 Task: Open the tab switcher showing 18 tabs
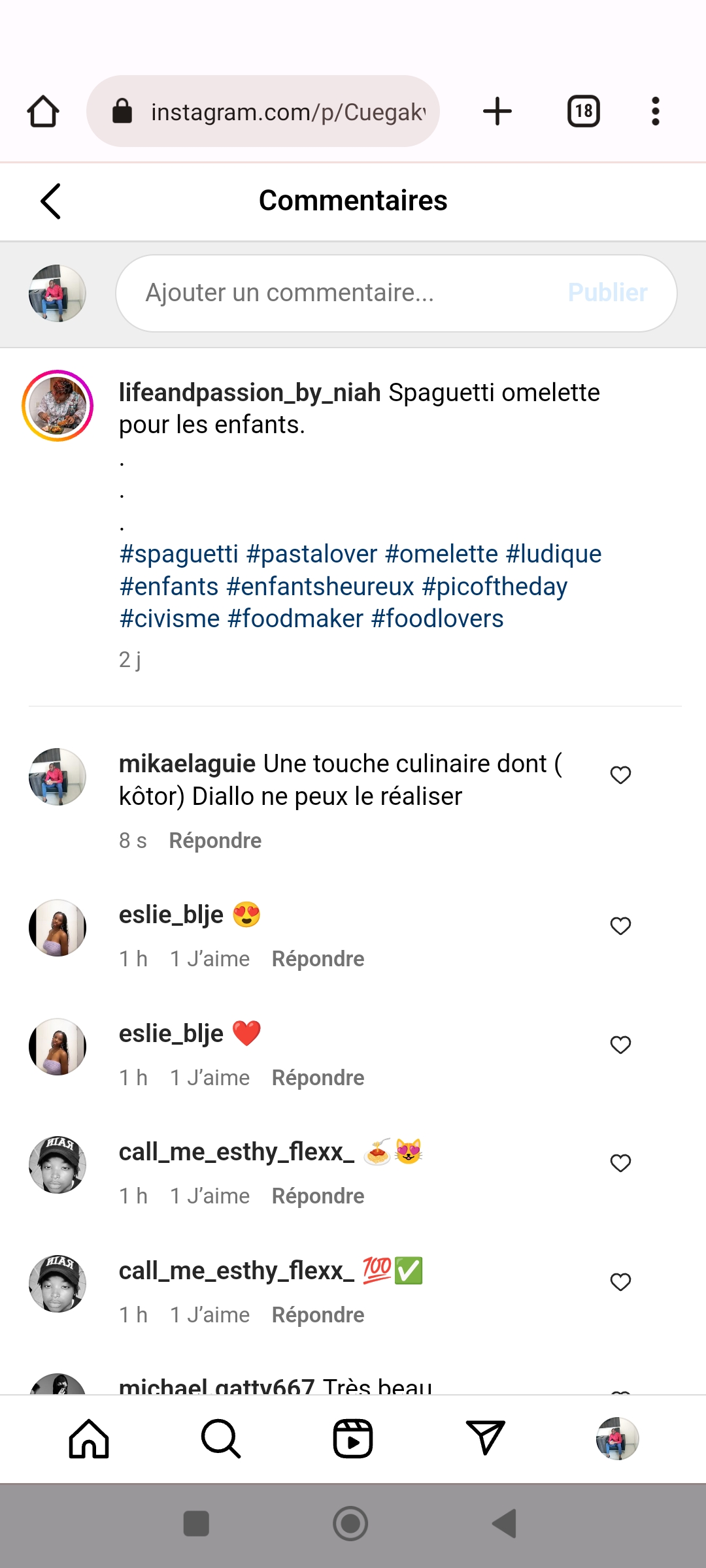coord(584,111)
